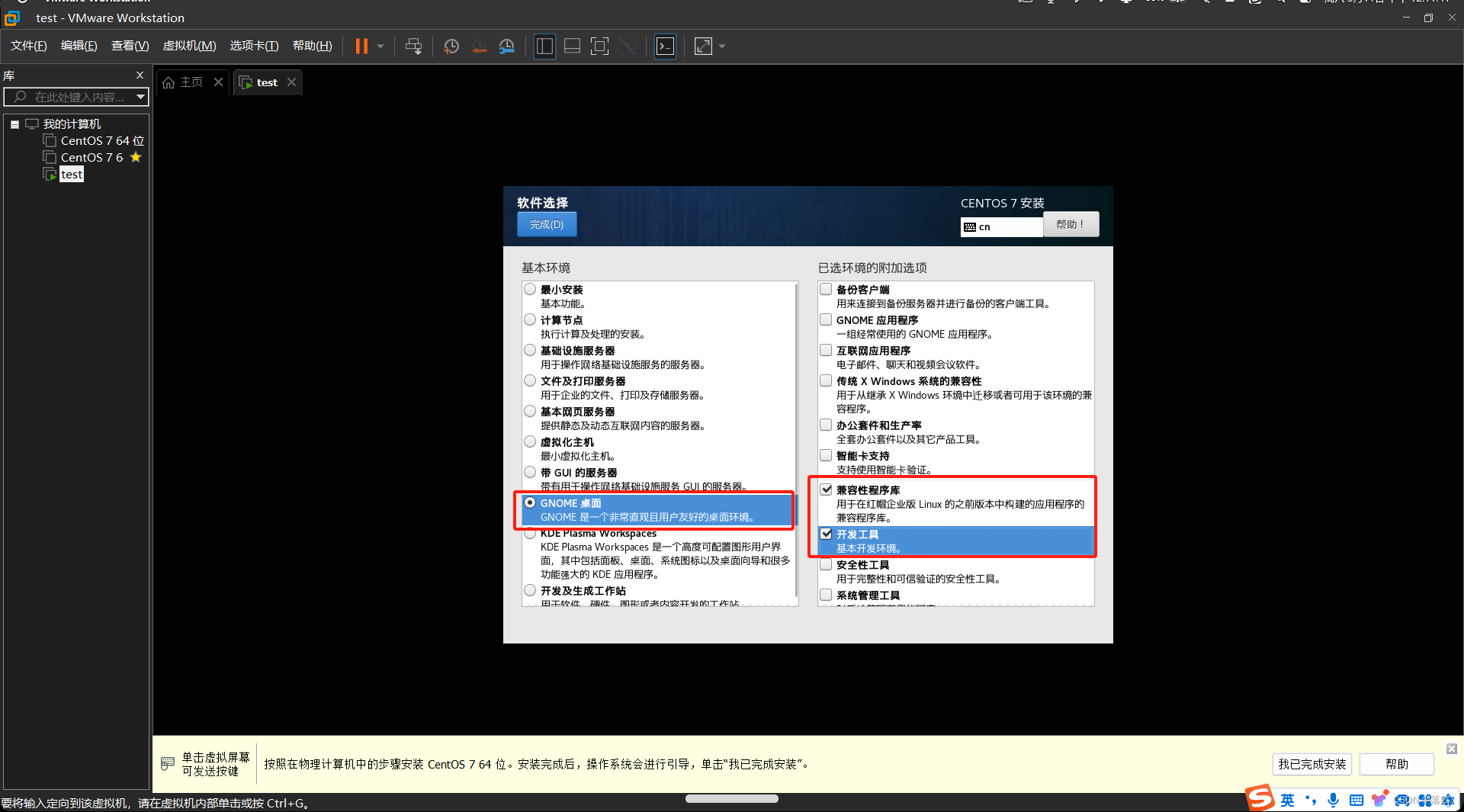The height and width of the screenshot is (812, 1464).
Task: Check the 系统管理工具 checkbox
Action: coord(826,595)
